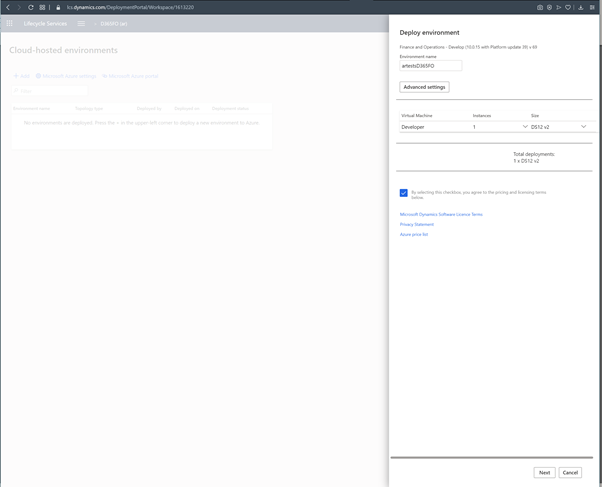This screenshot has height=487, width=602.
Task: Open the Privacy Statement link
Action: pyautogui.click(x=417, y=224)
